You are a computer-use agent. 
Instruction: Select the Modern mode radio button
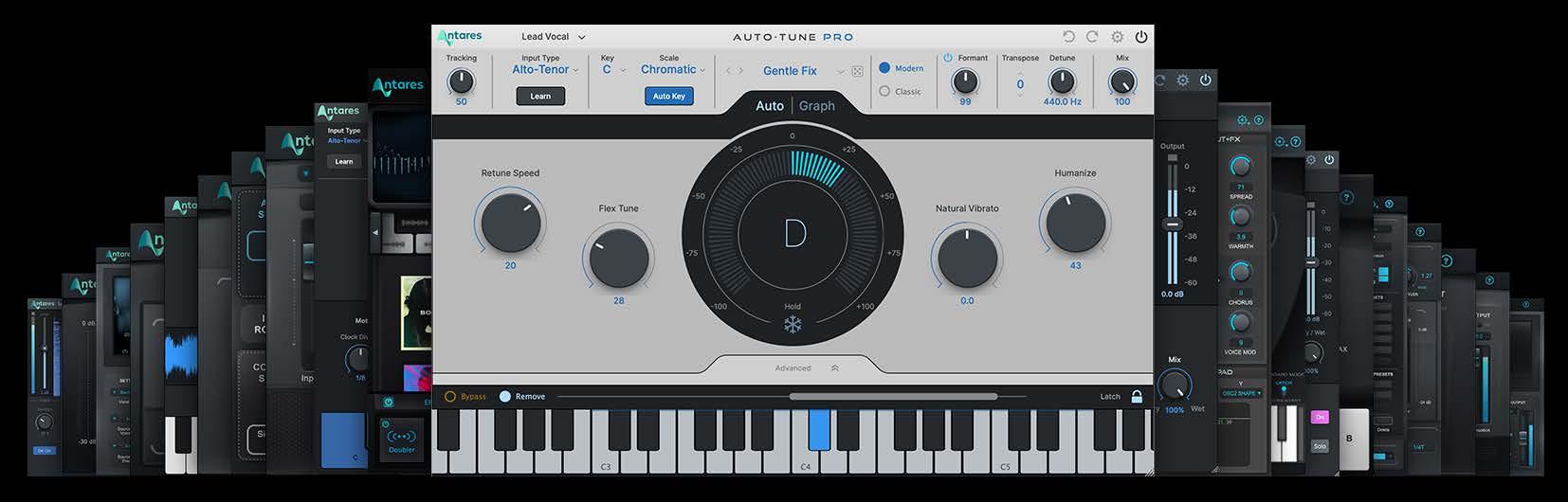tap(884, 68)
